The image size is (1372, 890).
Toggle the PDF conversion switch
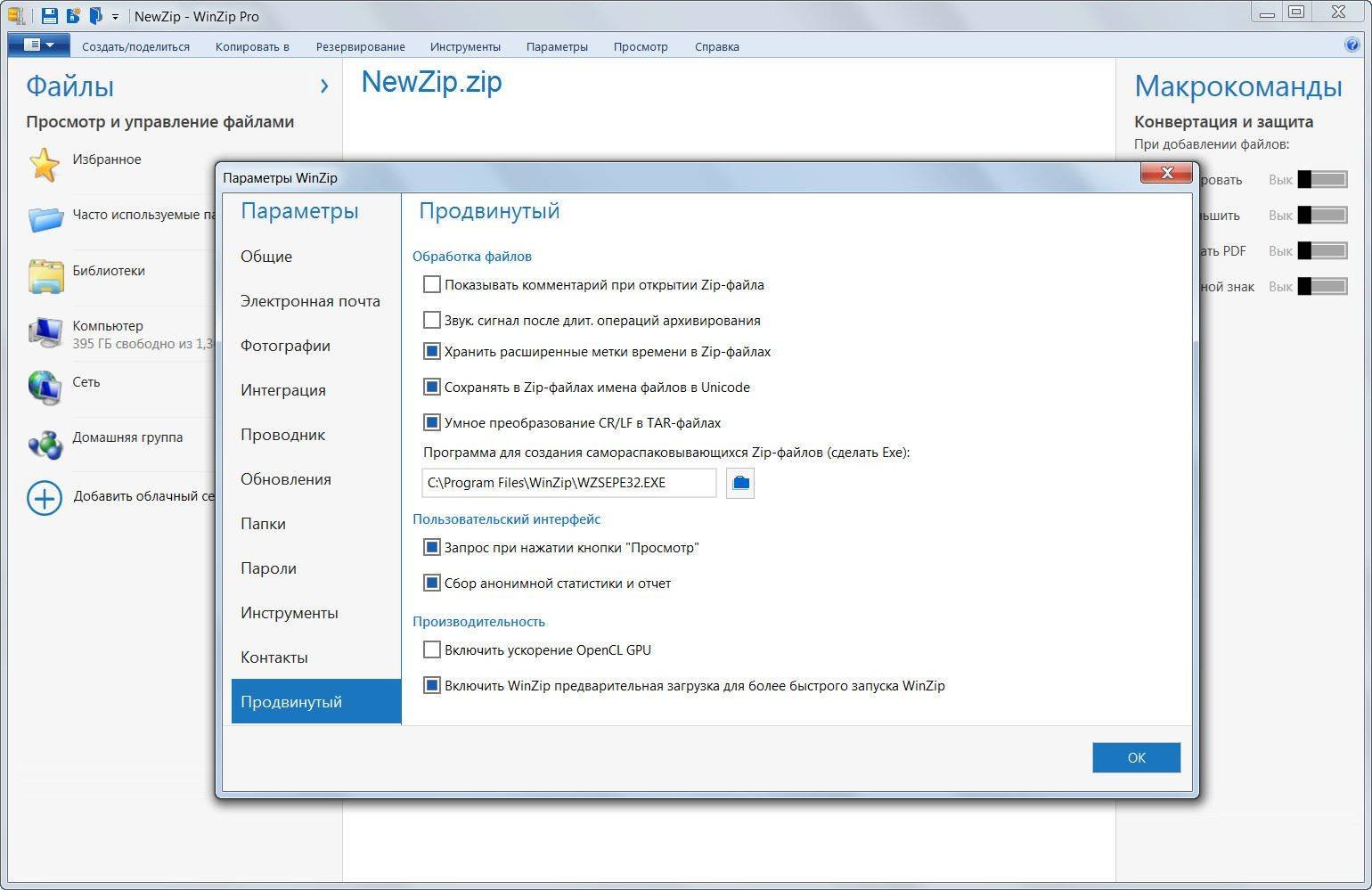coord(1322,251)
